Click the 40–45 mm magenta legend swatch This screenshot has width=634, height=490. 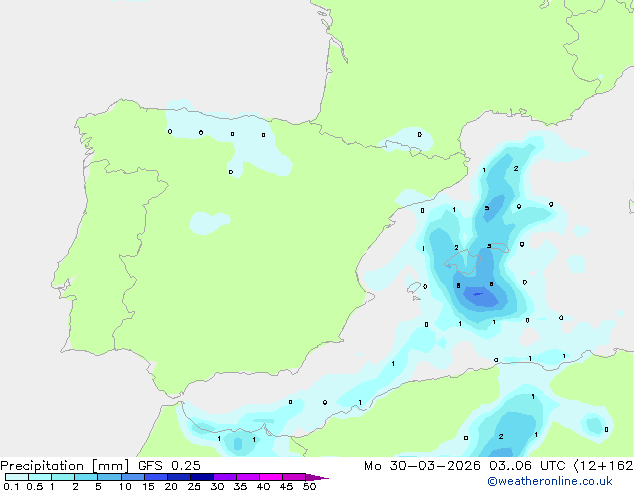pyautogui.click(x=271, y=477)
